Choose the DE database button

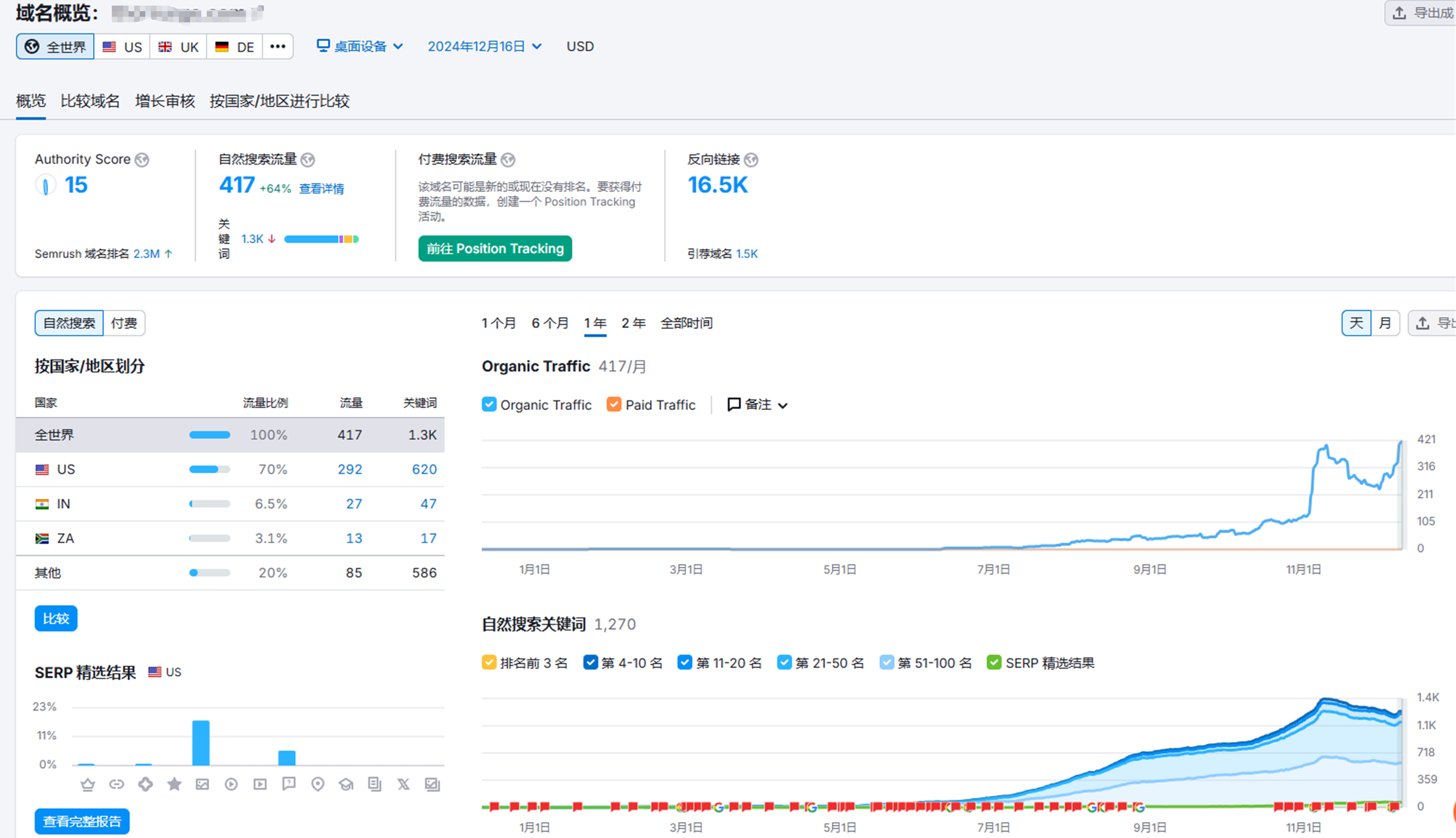[235, 47]
